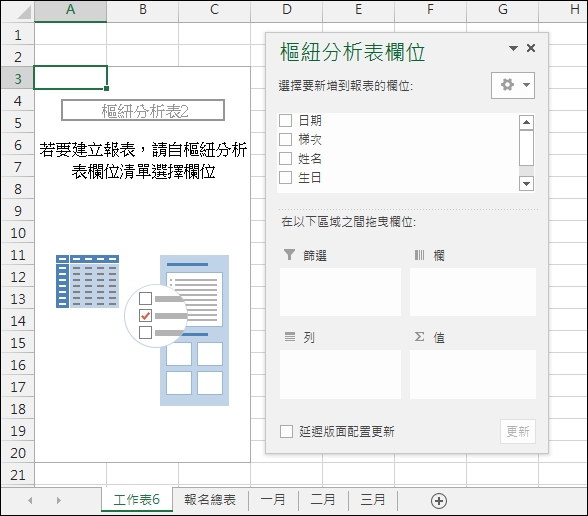
Task: Select row 10 header
Action: (18, 233)
